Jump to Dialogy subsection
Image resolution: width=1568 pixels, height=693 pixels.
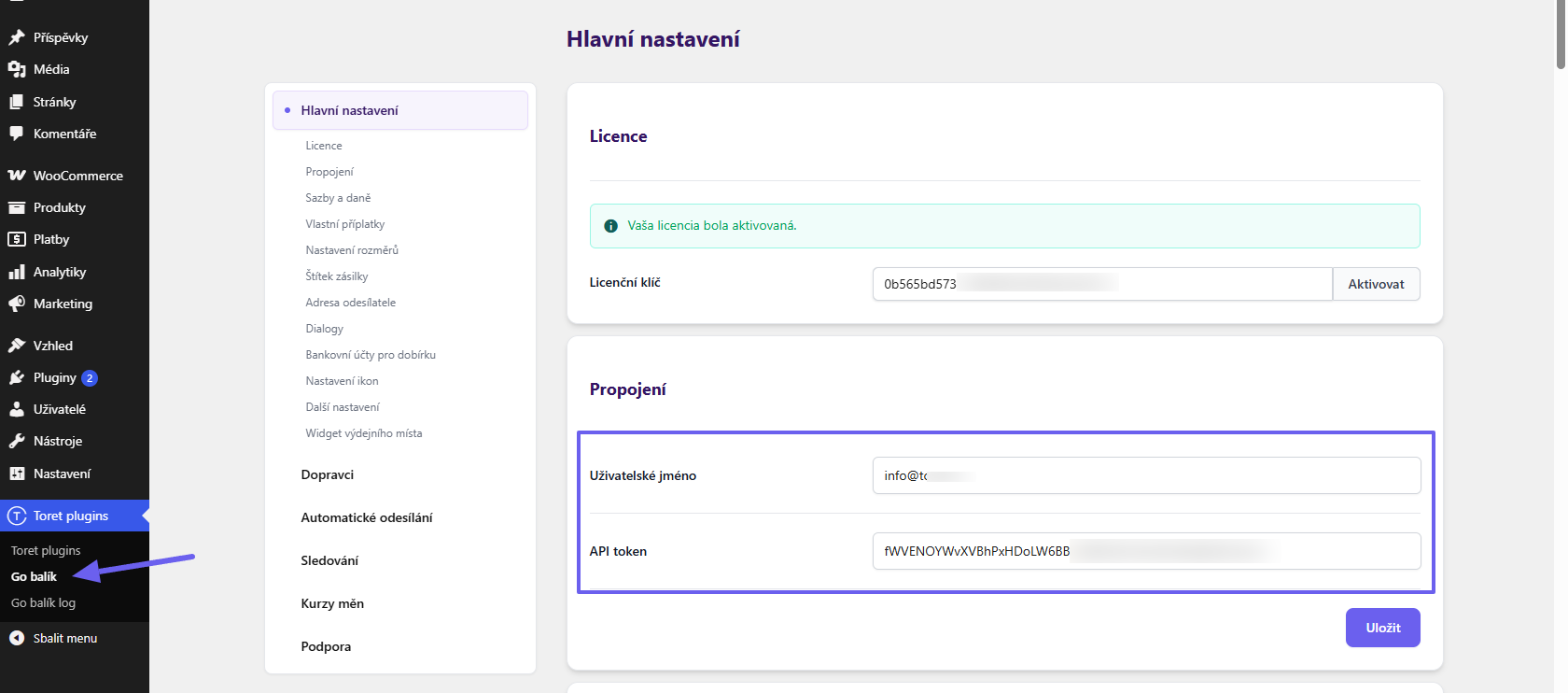pyautogui.click(x=325, y=329)
